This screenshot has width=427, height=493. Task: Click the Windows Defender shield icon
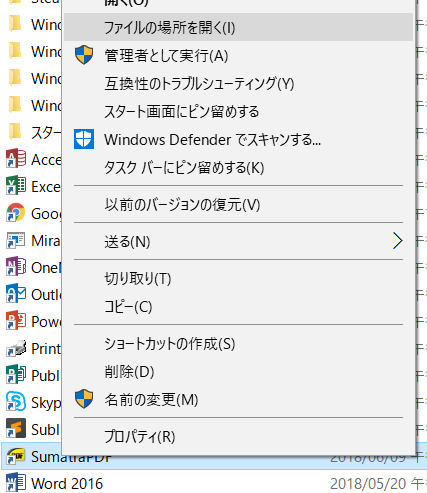pyautogui.click(x=84, y=139)
